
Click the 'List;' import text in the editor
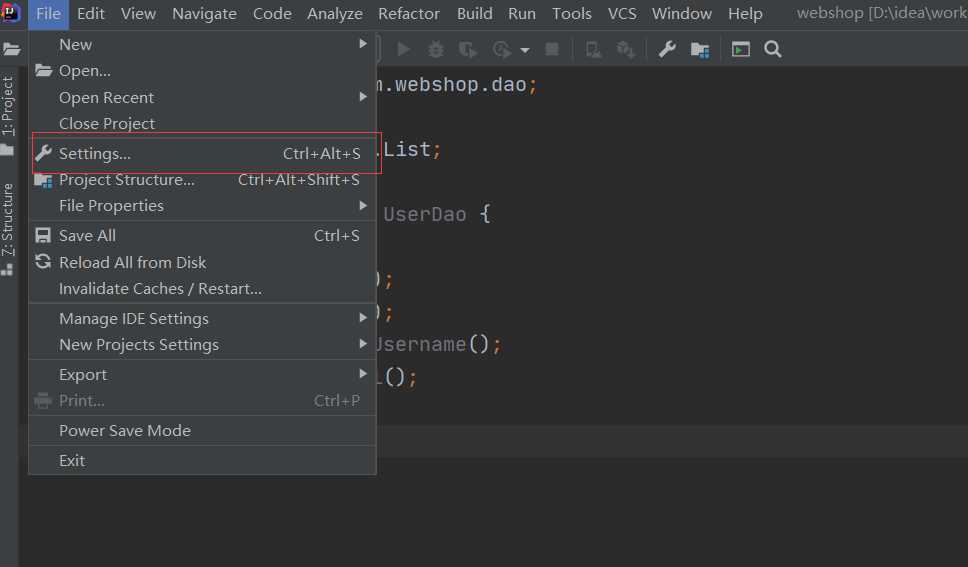coord(412,149)
